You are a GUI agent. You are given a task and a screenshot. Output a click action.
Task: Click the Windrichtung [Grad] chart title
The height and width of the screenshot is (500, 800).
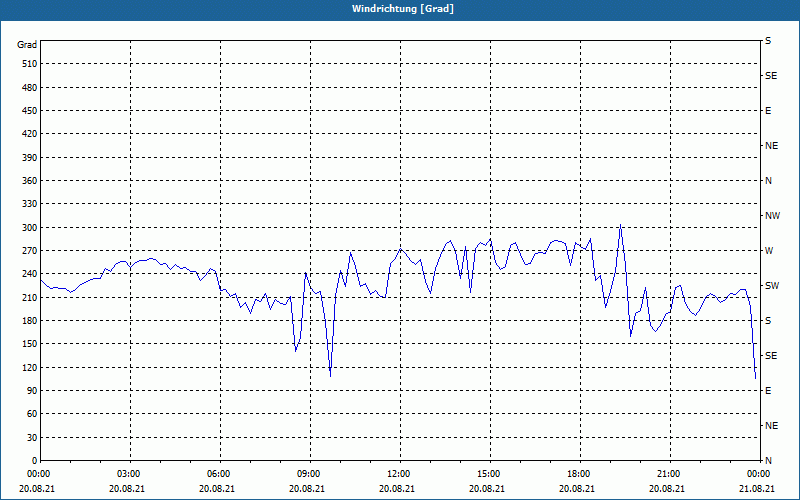403,9
